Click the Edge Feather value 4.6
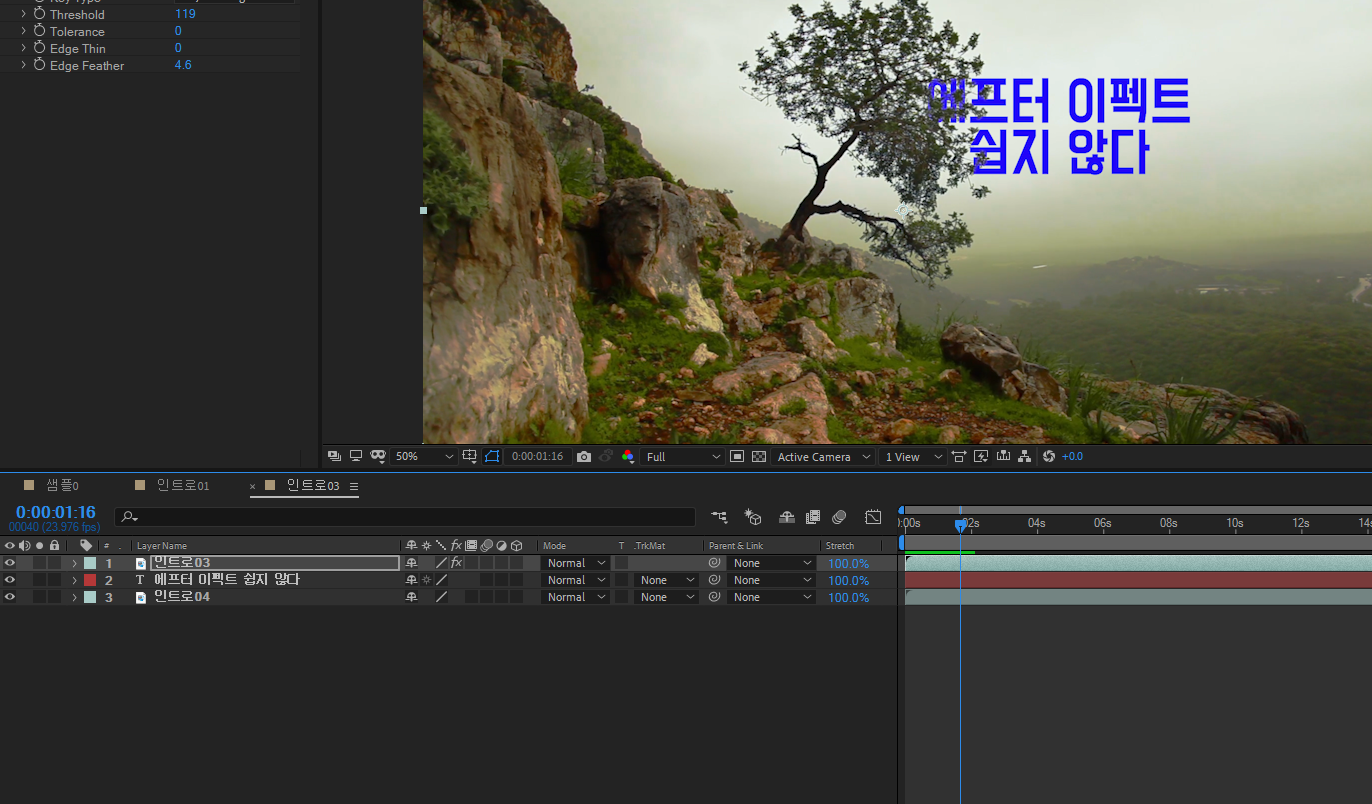1372x804 pixels. tap(183, 65)
